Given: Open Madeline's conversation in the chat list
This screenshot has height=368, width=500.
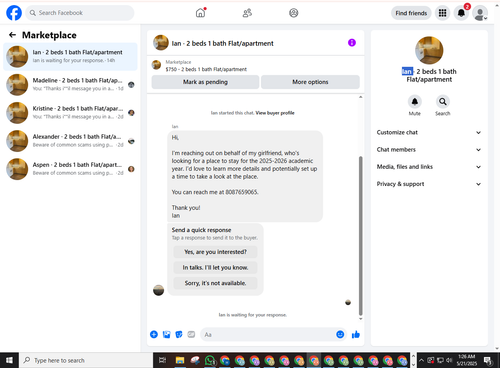Looking at the screenshot, I should tap(70, 84).
